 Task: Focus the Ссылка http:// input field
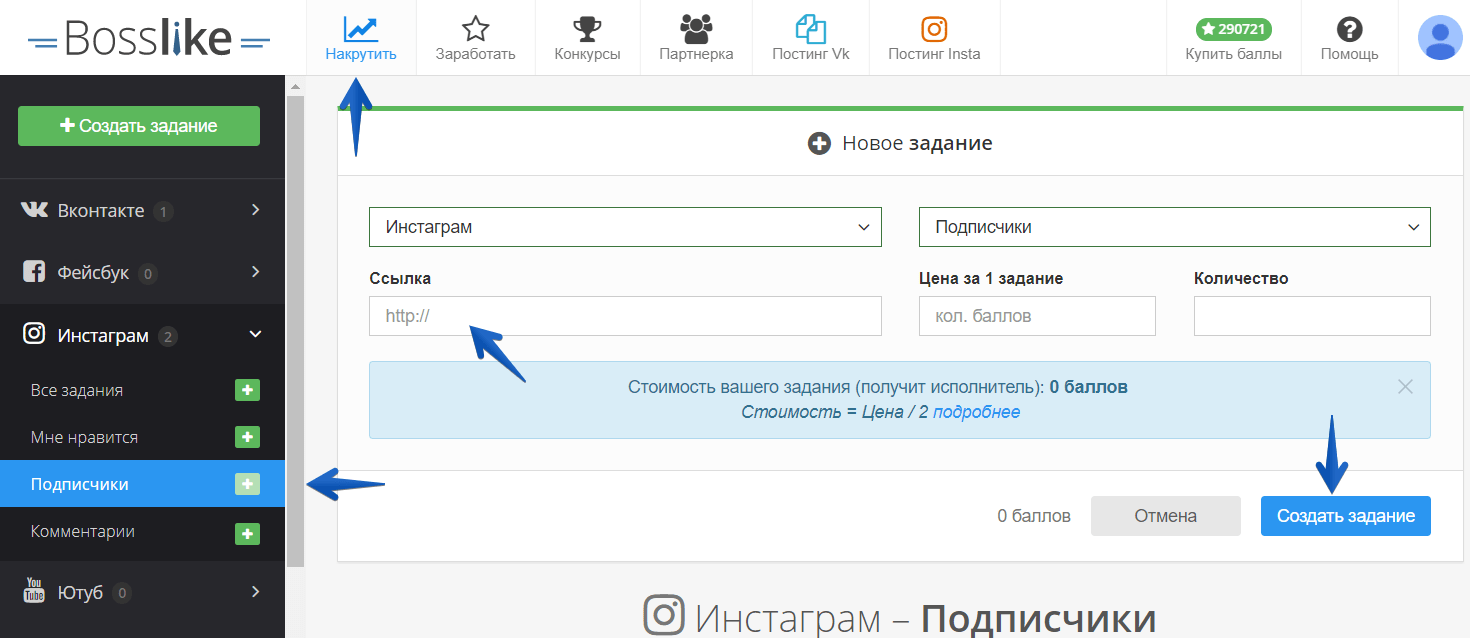tap(625, 315)
